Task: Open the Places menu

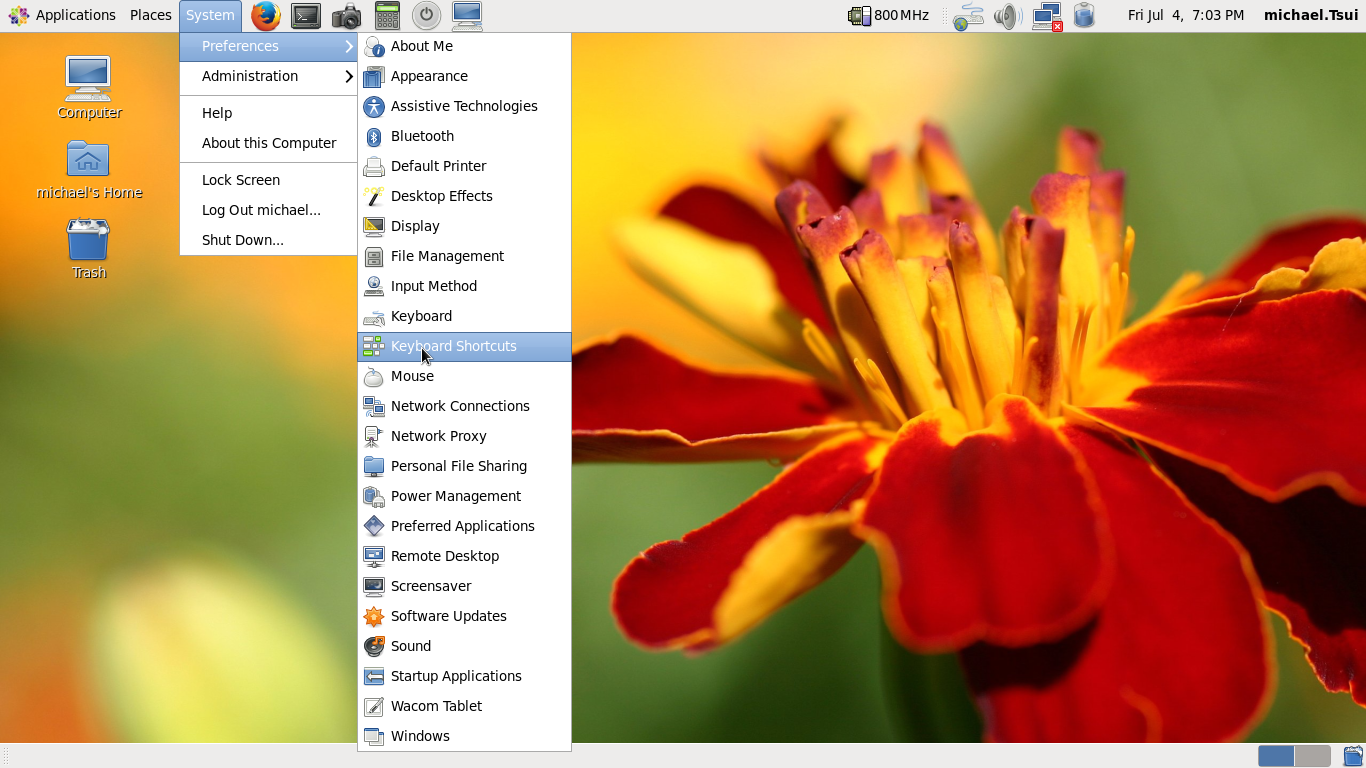Action: (x=150, y=15)
